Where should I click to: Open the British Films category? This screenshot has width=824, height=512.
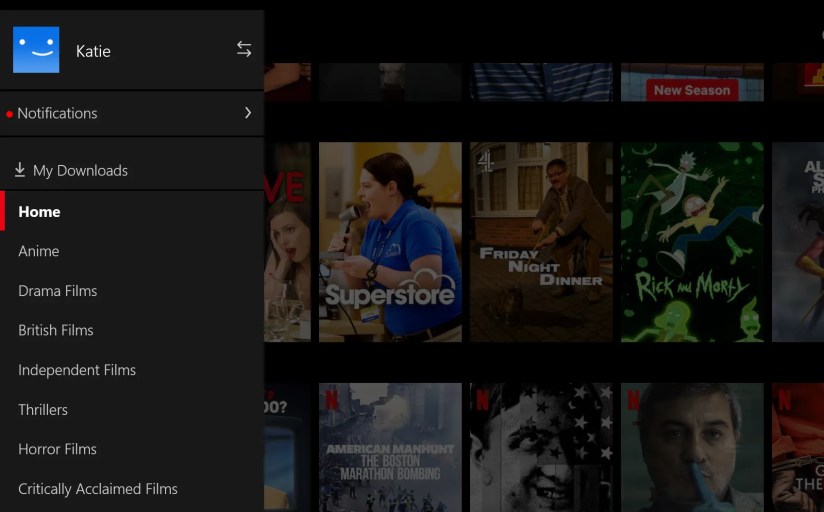(56, 330)
